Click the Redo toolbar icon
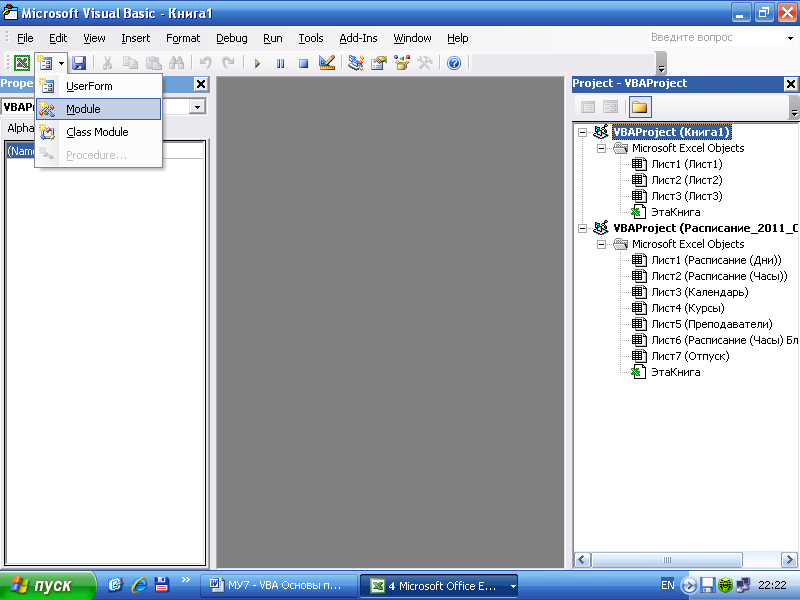 [x=228, y=63]
